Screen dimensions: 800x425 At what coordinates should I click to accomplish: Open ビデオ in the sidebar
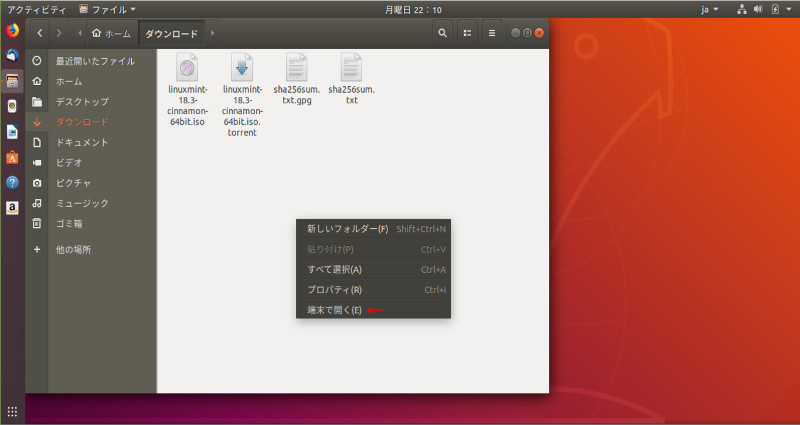click(x=91, y=163)
